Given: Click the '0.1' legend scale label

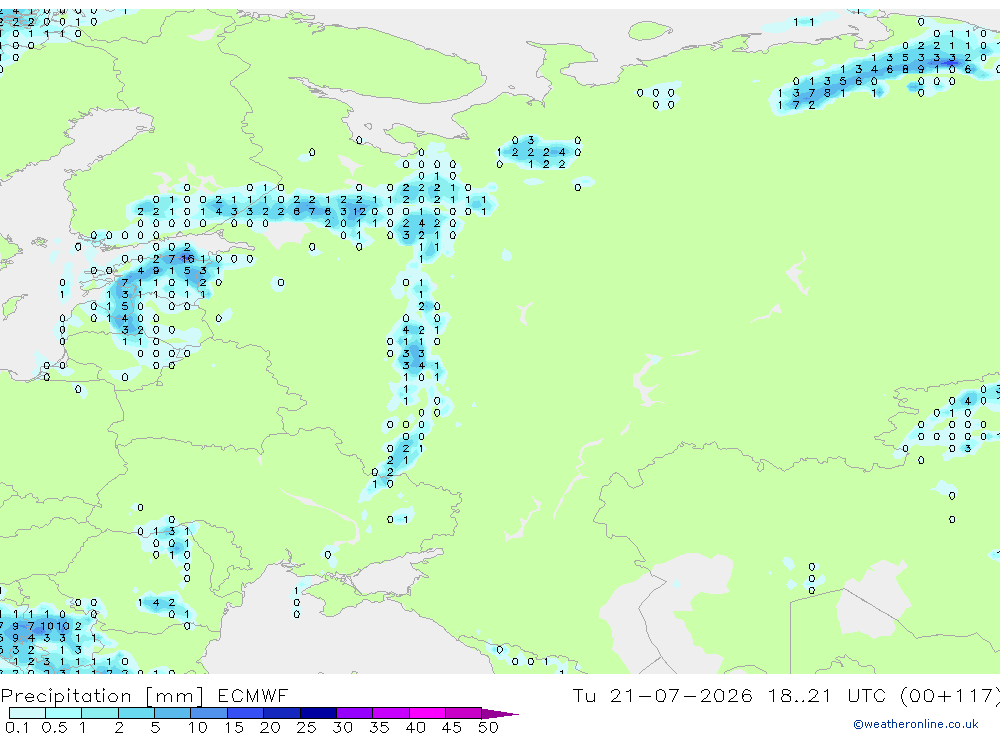Looking at the screenshot, I should pos(17,727).
